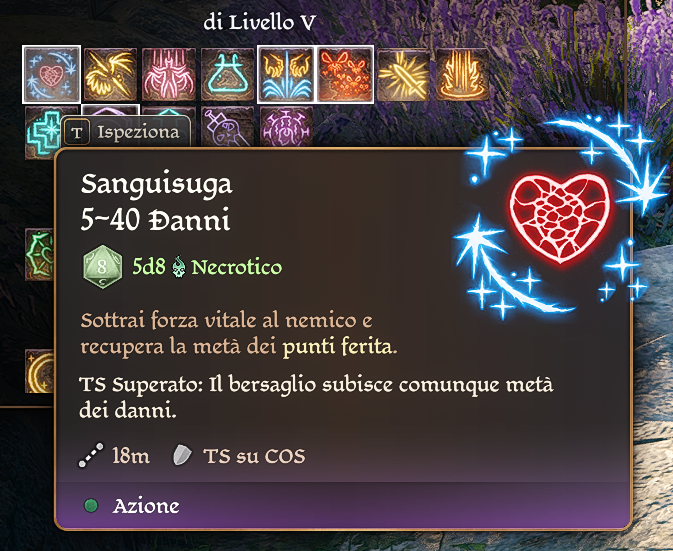Image resolution: width=673 pixels, height=551 pixels.
Task: Select the golden ring icon at left edge
Action: pyautogui.click(x=39, y=371)
